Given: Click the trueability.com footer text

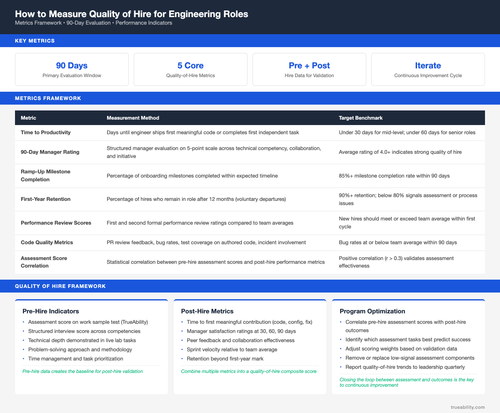Looking at the screenshot, I should [468, 407].
